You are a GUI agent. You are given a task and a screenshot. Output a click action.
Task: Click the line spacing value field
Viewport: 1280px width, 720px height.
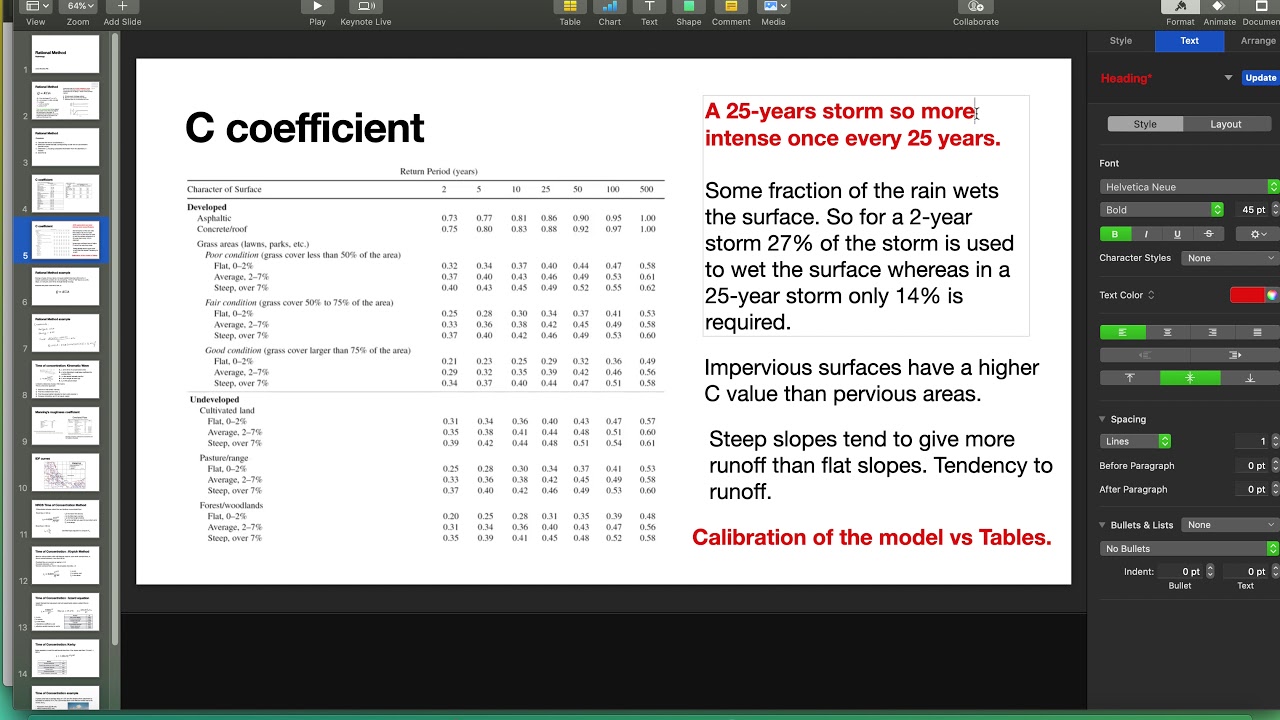[x=1250, y=441]
